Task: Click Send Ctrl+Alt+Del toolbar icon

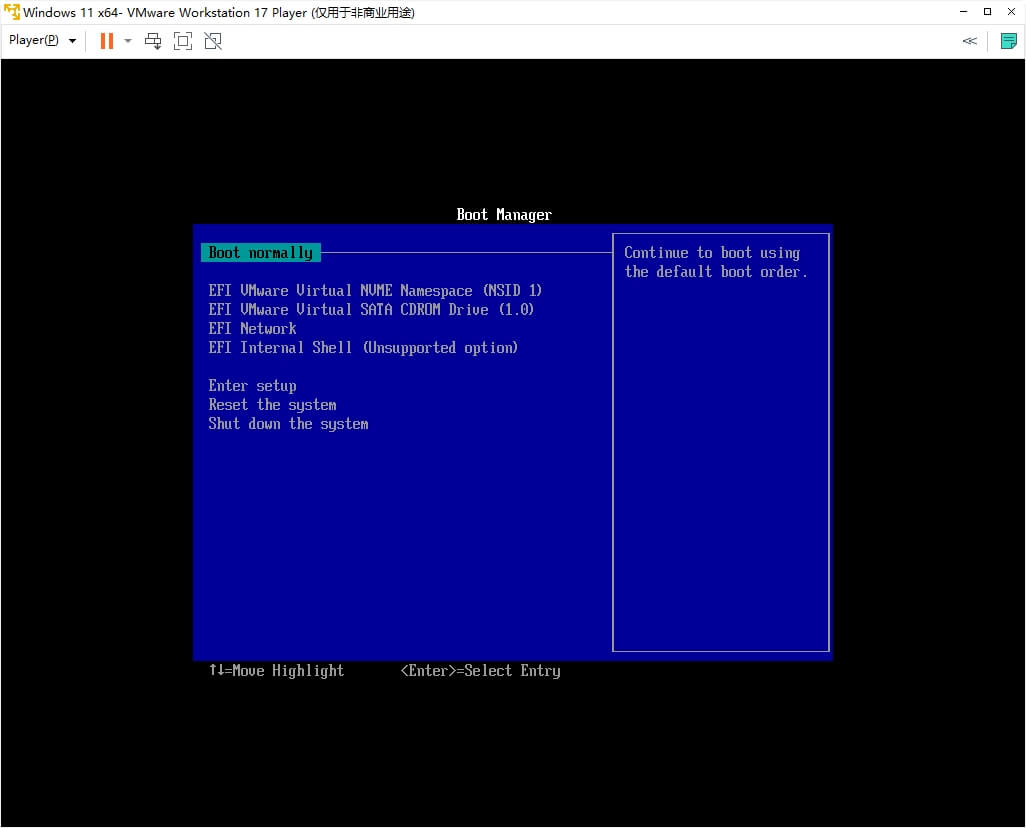Action: coord(153,41)
